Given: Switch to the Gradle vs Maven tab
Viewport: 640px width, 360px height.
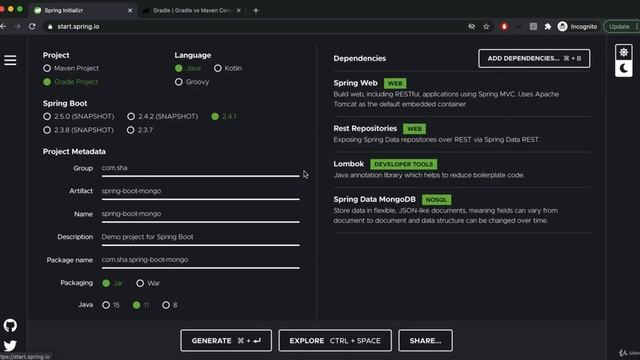Looking at the screenshot, I should coord(192,11).
